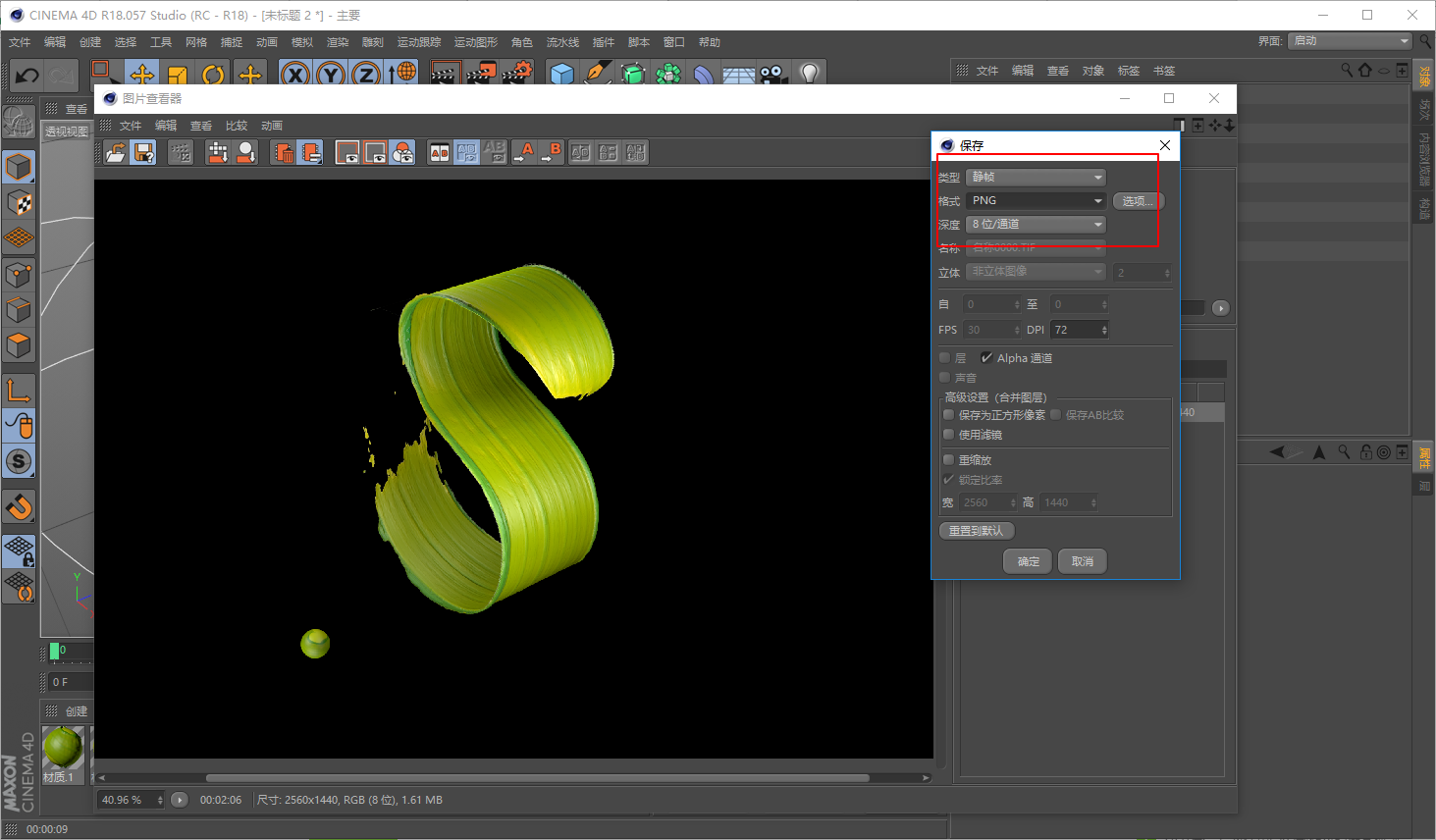Open 运动图形 menu in main menu bar
The image size is (1436, 840).
[x=476, y=42]
